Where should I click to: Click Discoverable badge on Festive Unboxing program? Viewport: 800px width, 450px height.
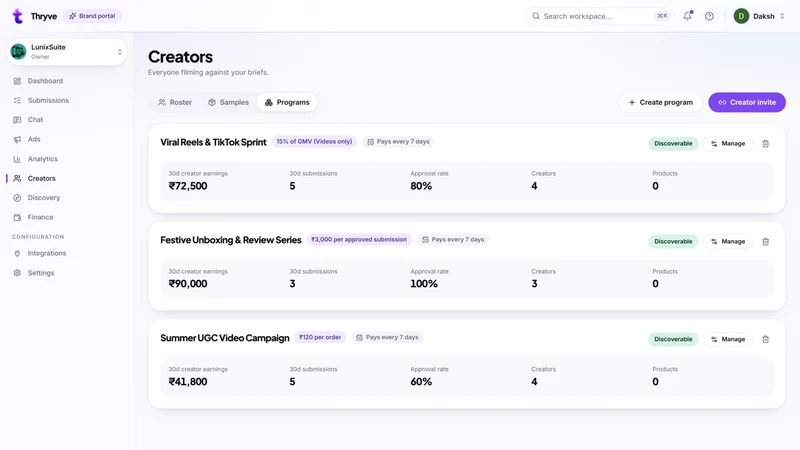[x=673, y=242]
